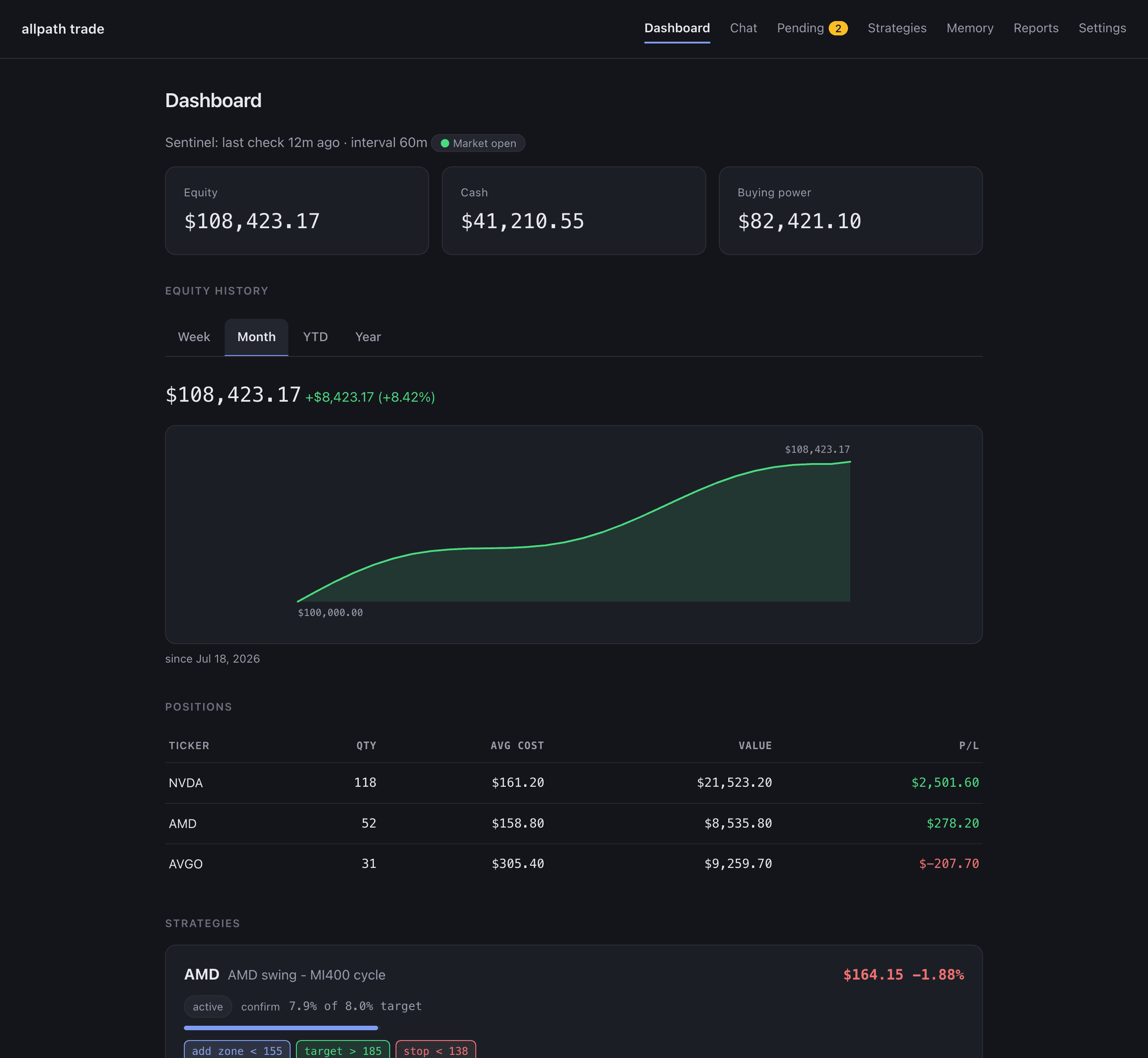Click the since Jul 18, 2026 text
The height and width of the screenshot is (1058, 1148).
click(213, 659)
